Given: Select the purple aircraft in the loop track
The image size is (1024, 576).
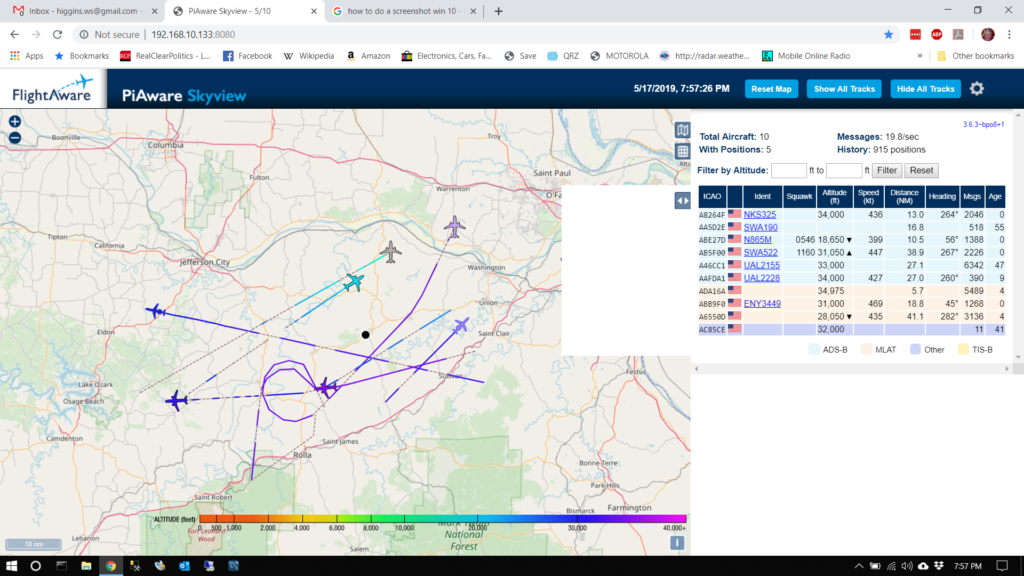Looking at the screenshot, I should 326,388.
